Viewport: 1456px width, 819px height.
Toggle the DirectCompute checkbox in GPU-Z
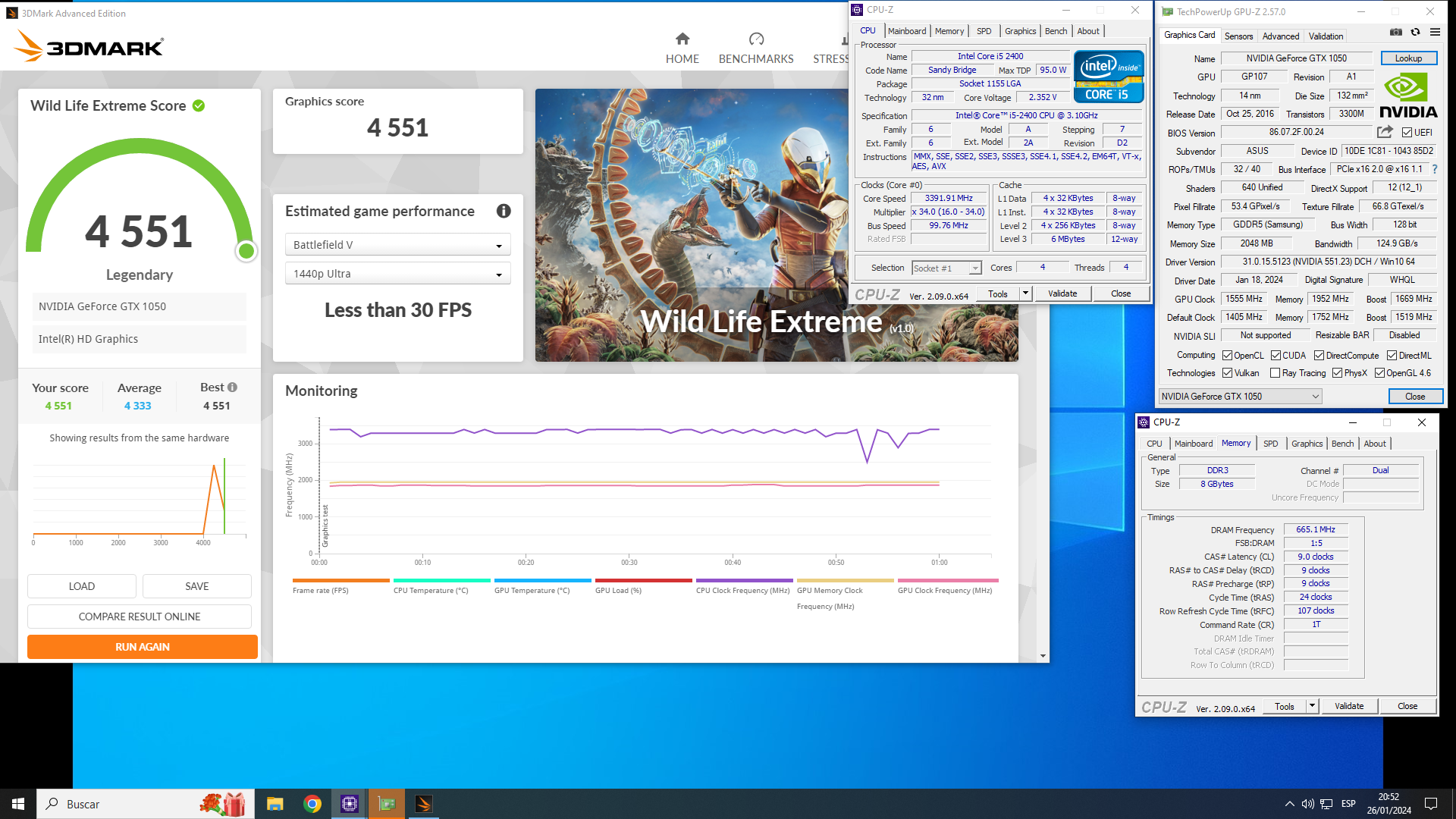point(1319,356)
